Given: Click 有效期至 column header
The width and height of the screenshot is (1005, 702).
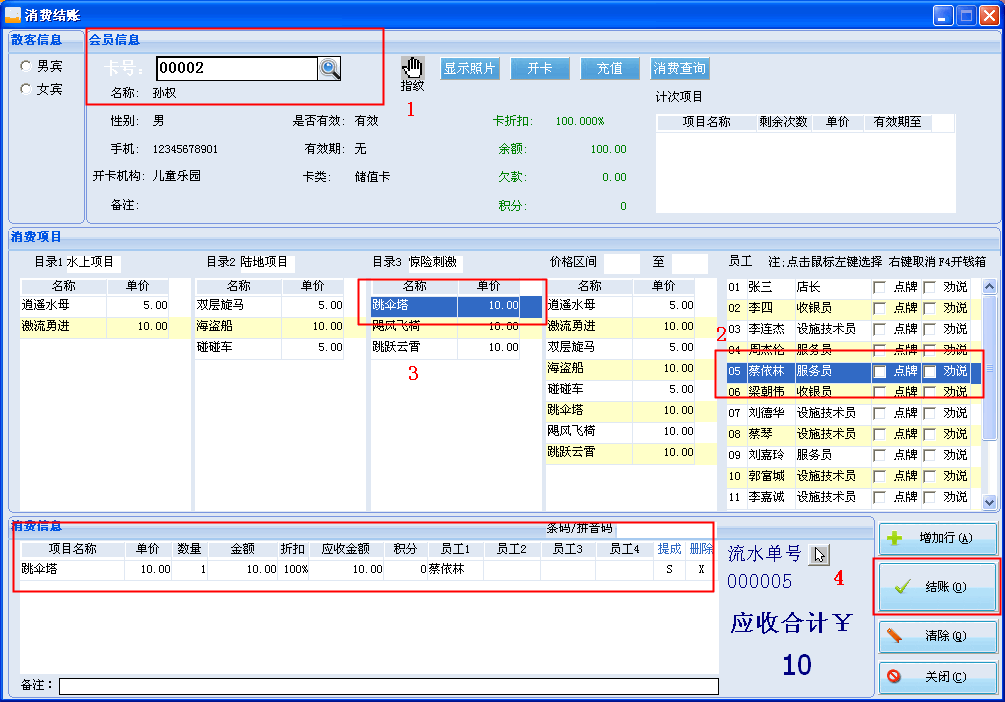Looking at the screenshot, I should (897, 122).
